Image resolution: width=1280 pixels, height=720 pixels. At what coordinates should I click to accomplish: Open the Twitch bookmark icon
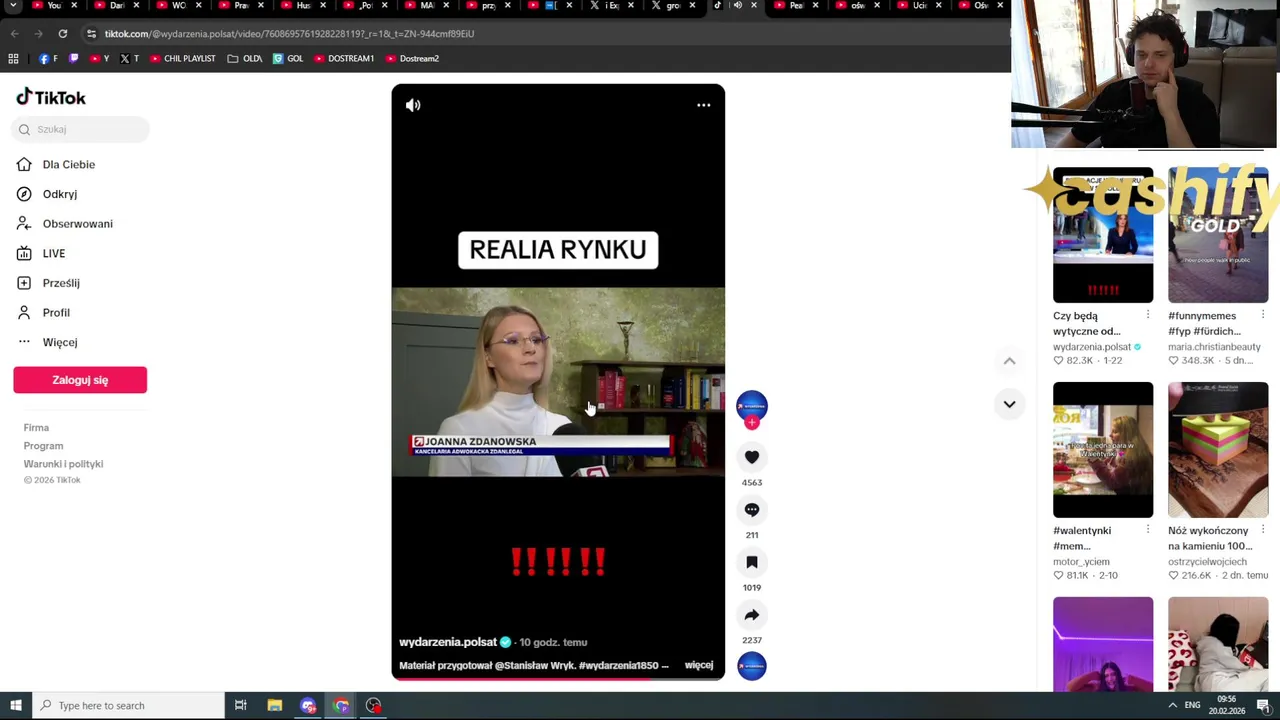(73, 58)
